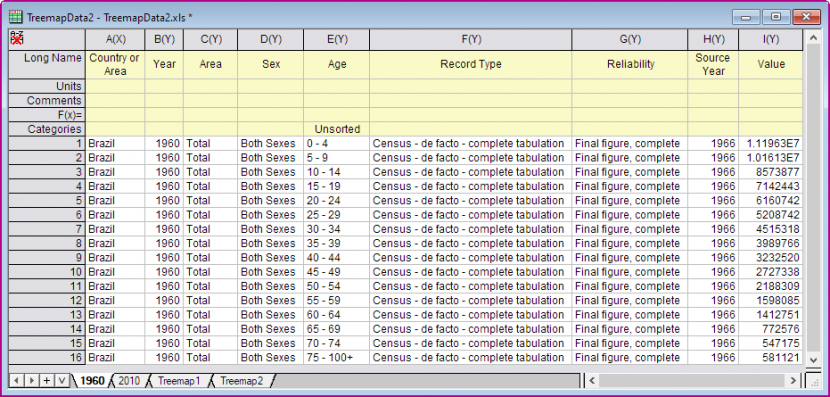Viewport: 830px width, 397px height.
Task: Click the value cell '581121'
Action: [x=771, y=358]
